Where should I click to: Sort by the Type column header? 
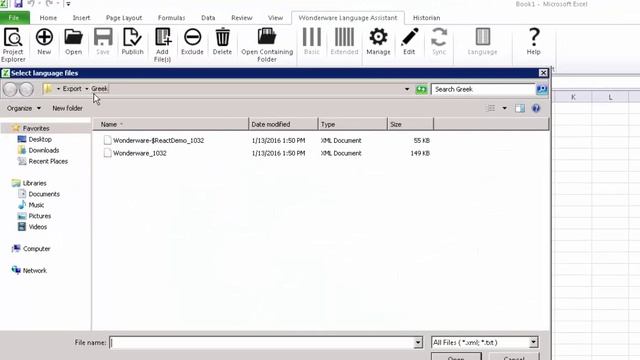click(352, 124)
